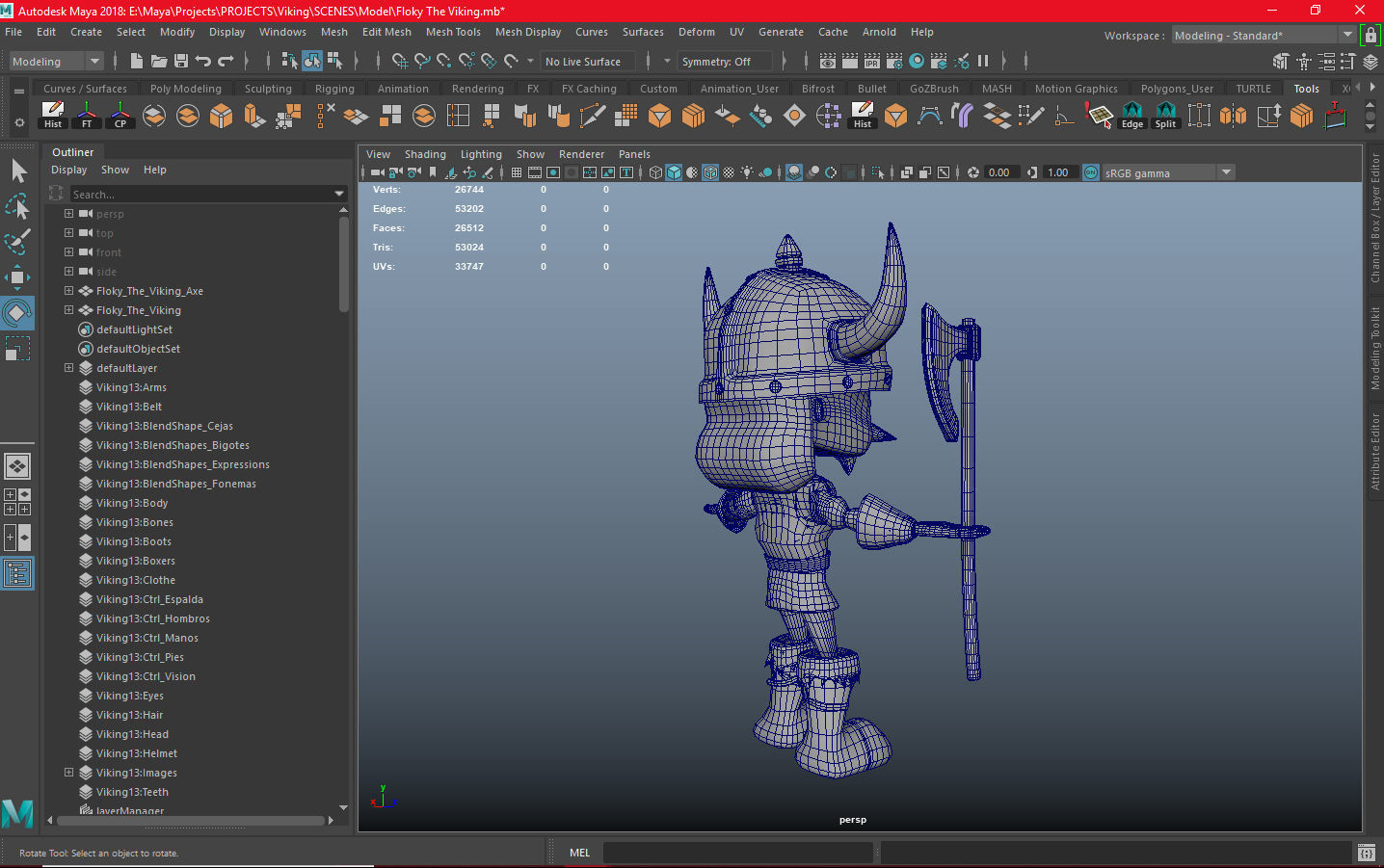Open the Outliner search filter dropdown arrow
Screen dimensions: 1384x868
coord(339,194)
